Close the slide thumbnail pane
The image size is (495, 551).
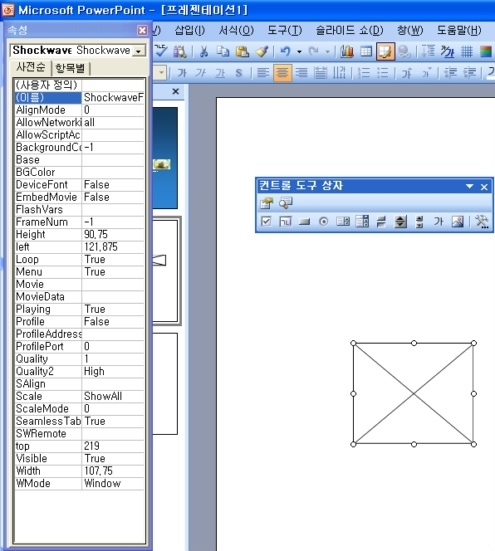click(x=176, y=92)
